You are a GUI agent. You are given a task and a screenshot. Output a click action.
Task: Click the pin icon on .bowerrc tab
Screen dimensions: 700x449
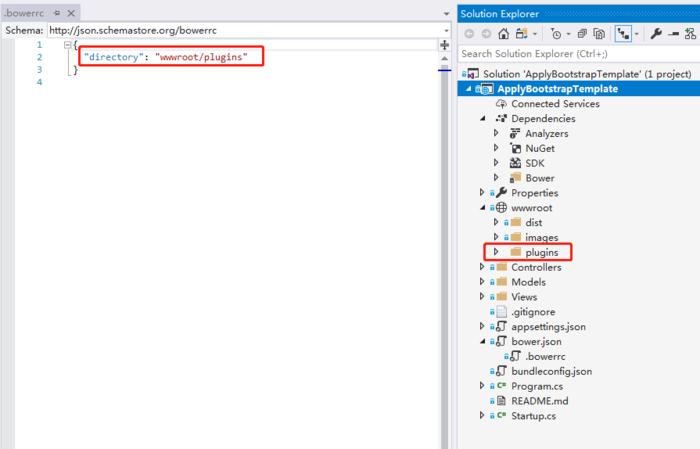57,13
